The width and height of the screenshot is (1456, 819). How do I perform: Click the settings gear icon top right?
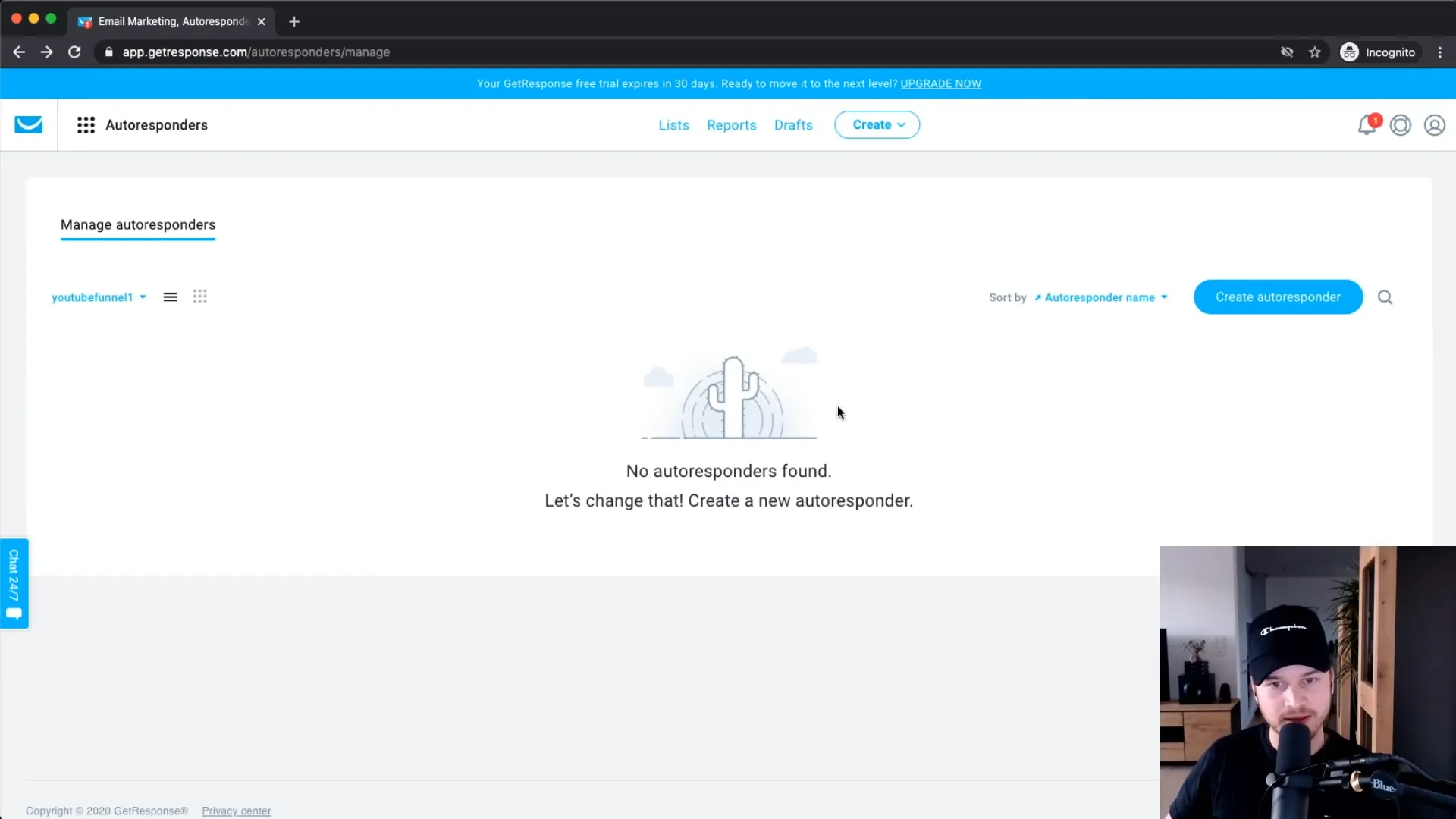1400,125
